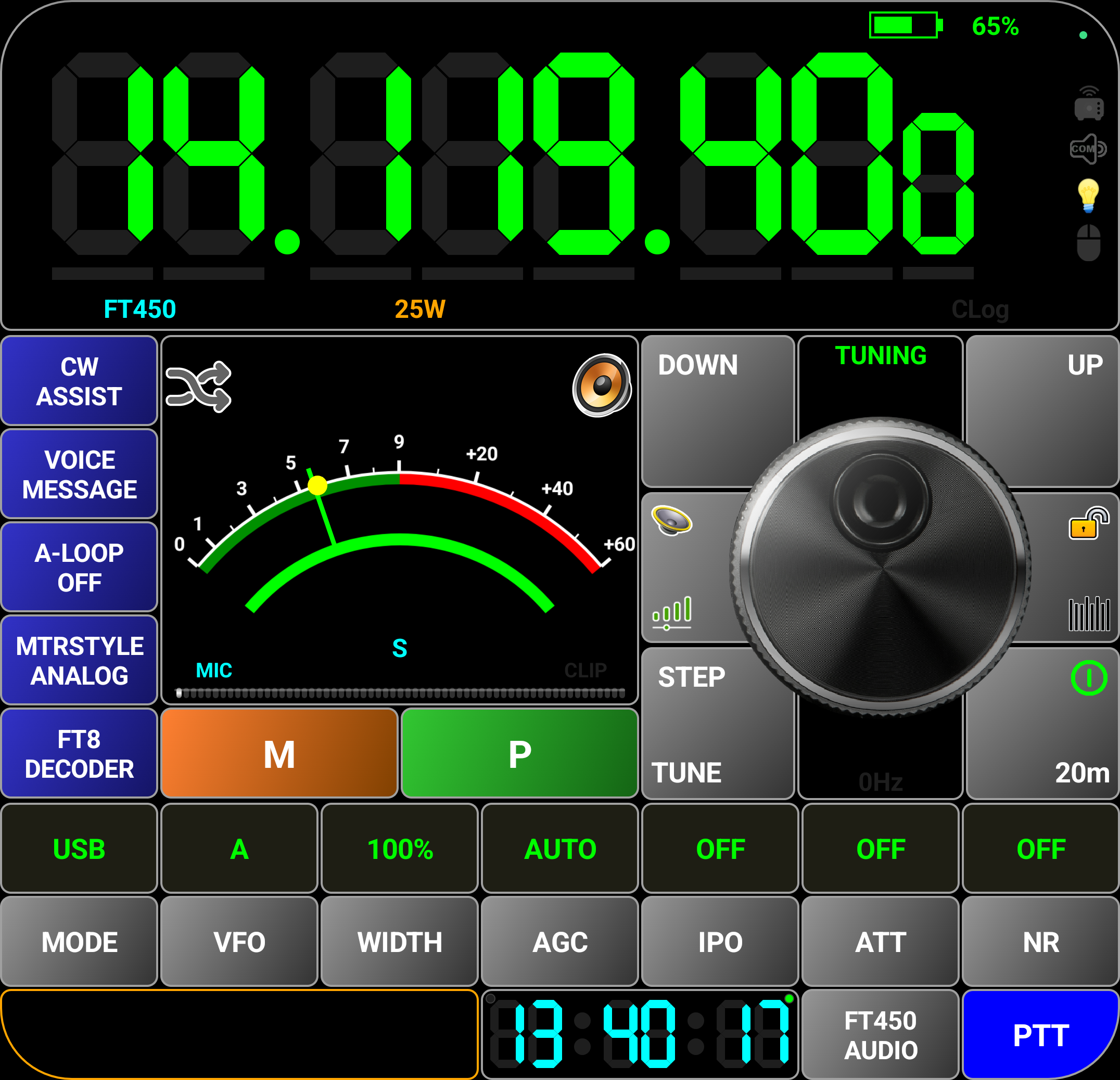This screenshot has height=1080, width=1120.
Task: Click the shuffle arrows icon in meter panel
Action: (198, 387)
